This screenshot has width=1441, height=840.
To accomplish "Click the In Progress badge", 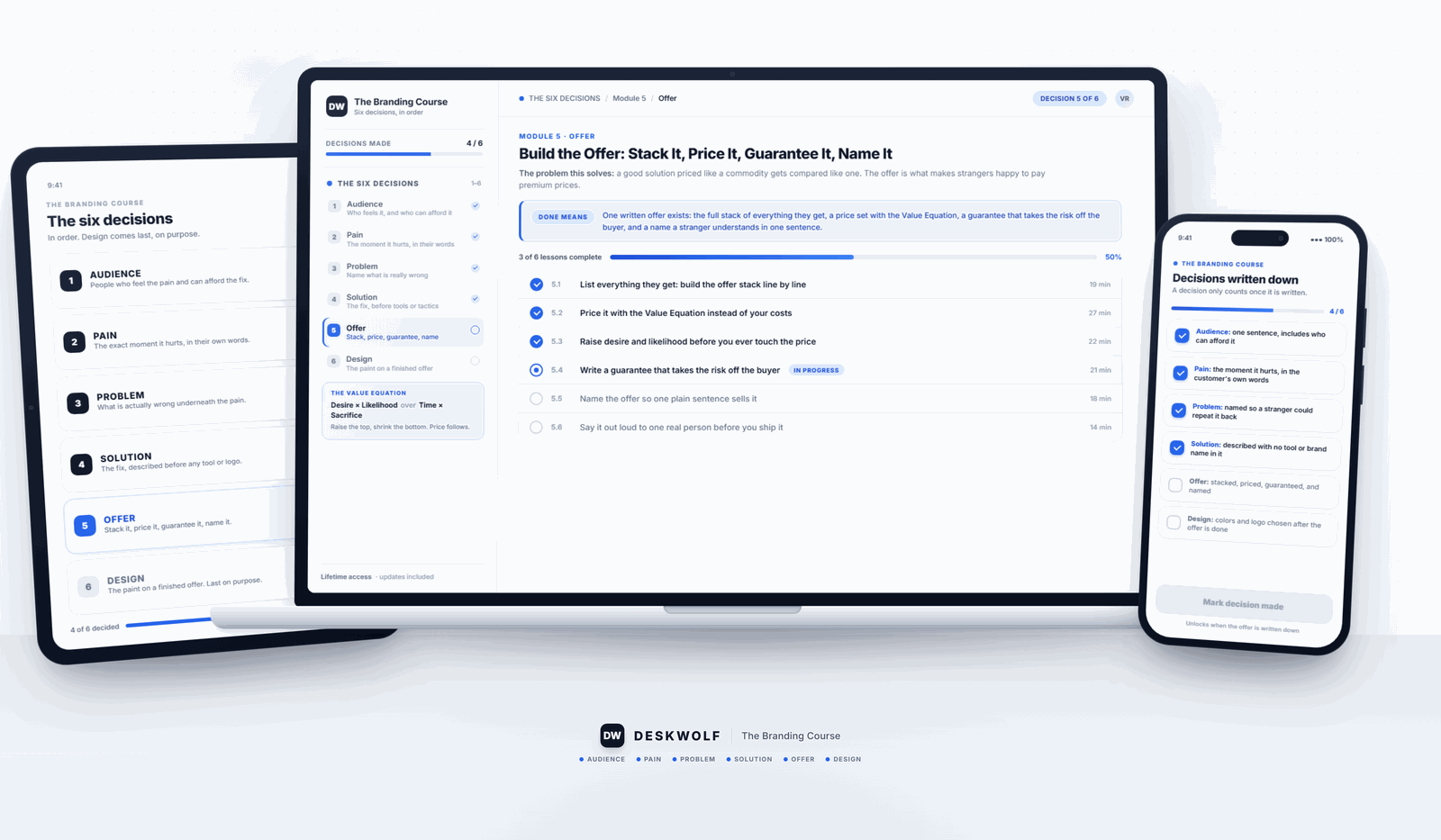I will tap(816, 370).
